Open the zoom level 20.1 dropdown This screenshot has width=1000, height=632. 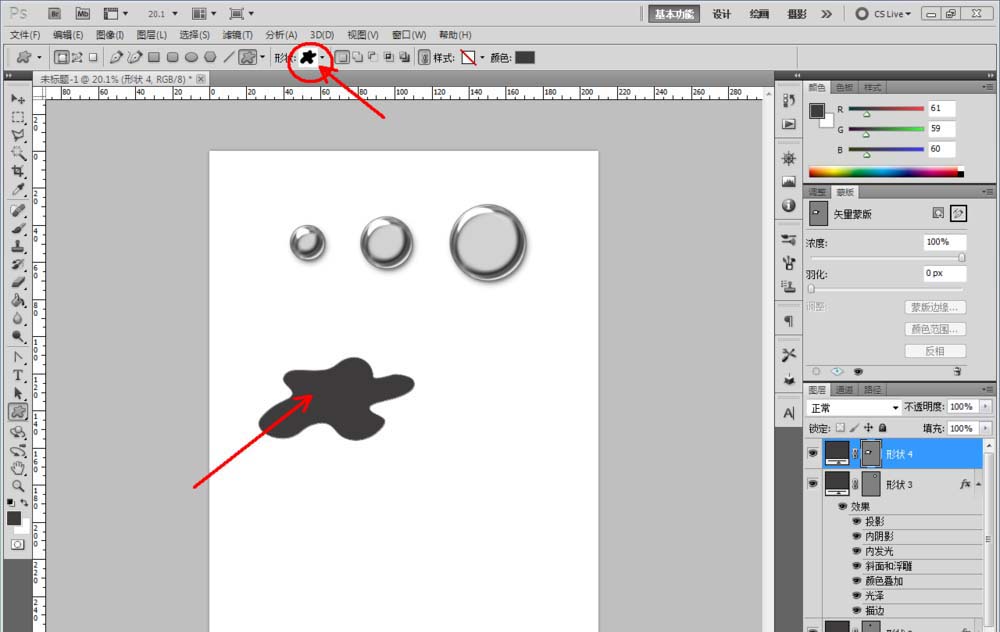[174, 13]
